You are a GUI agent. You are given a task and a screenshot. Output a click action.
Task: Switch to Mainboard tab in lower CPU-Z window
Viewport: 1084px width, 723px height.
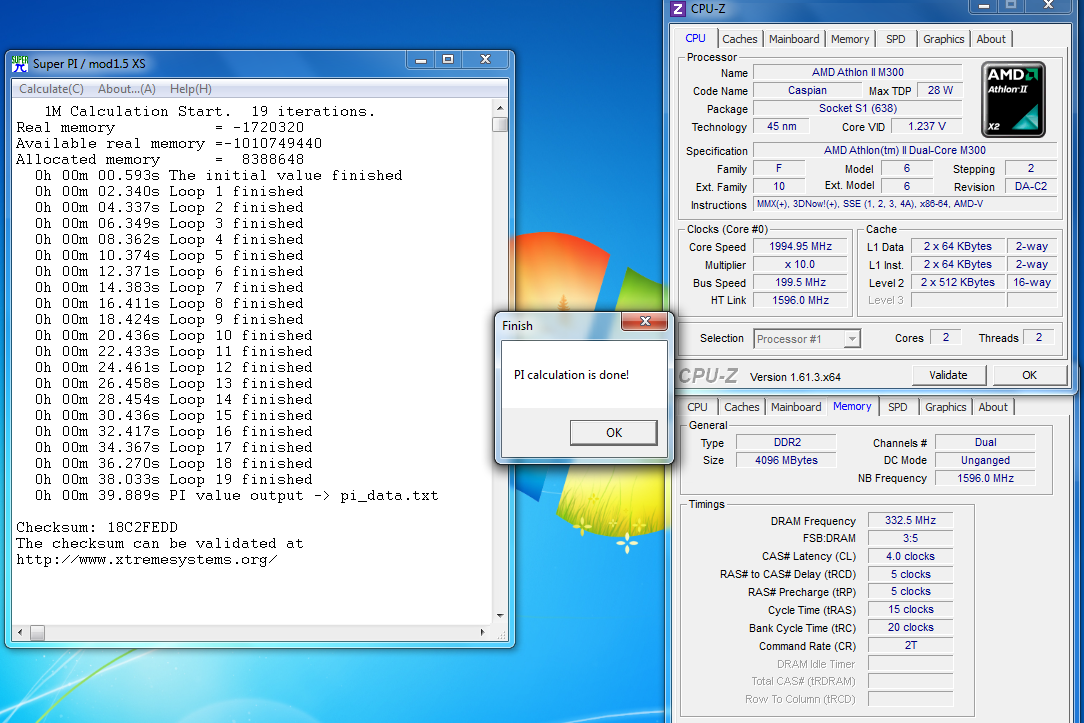[796, 407]
